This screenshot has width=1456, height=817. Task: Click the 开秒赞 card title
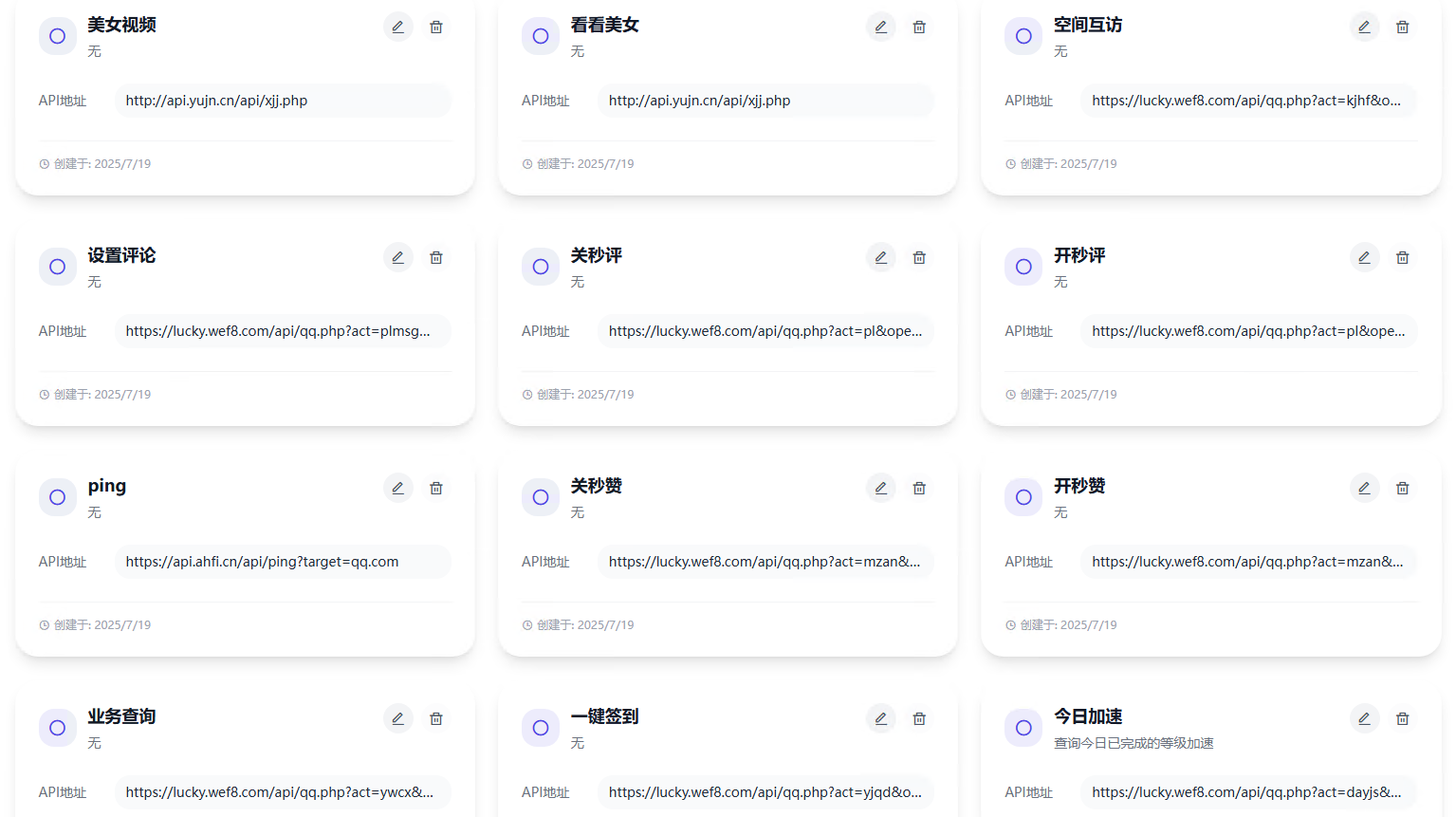pos(1079,486)
